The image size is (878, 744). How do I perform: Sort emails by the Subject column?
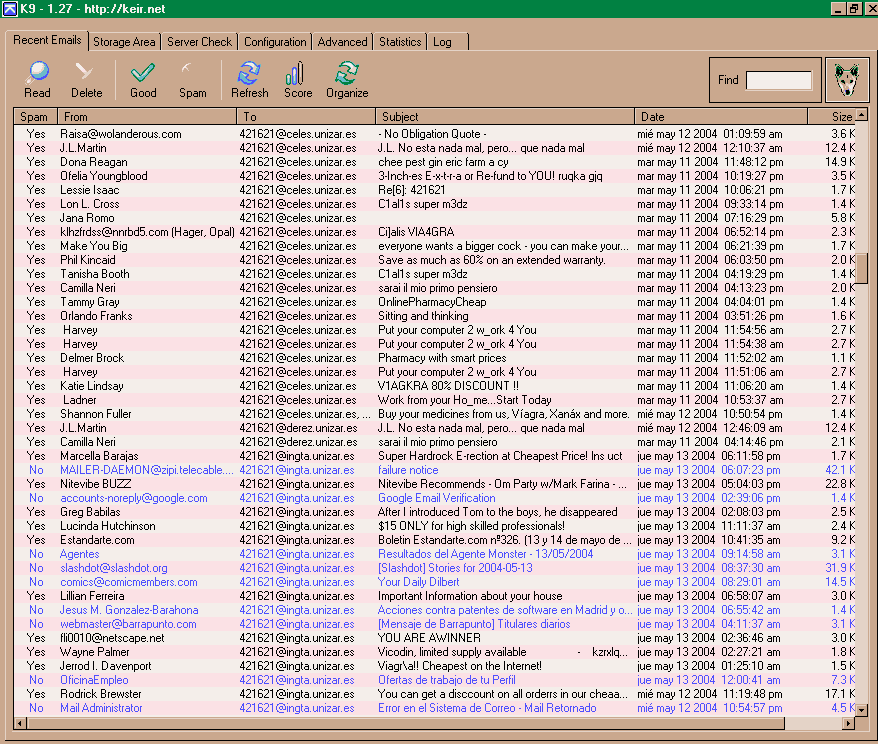click(505, 117)
